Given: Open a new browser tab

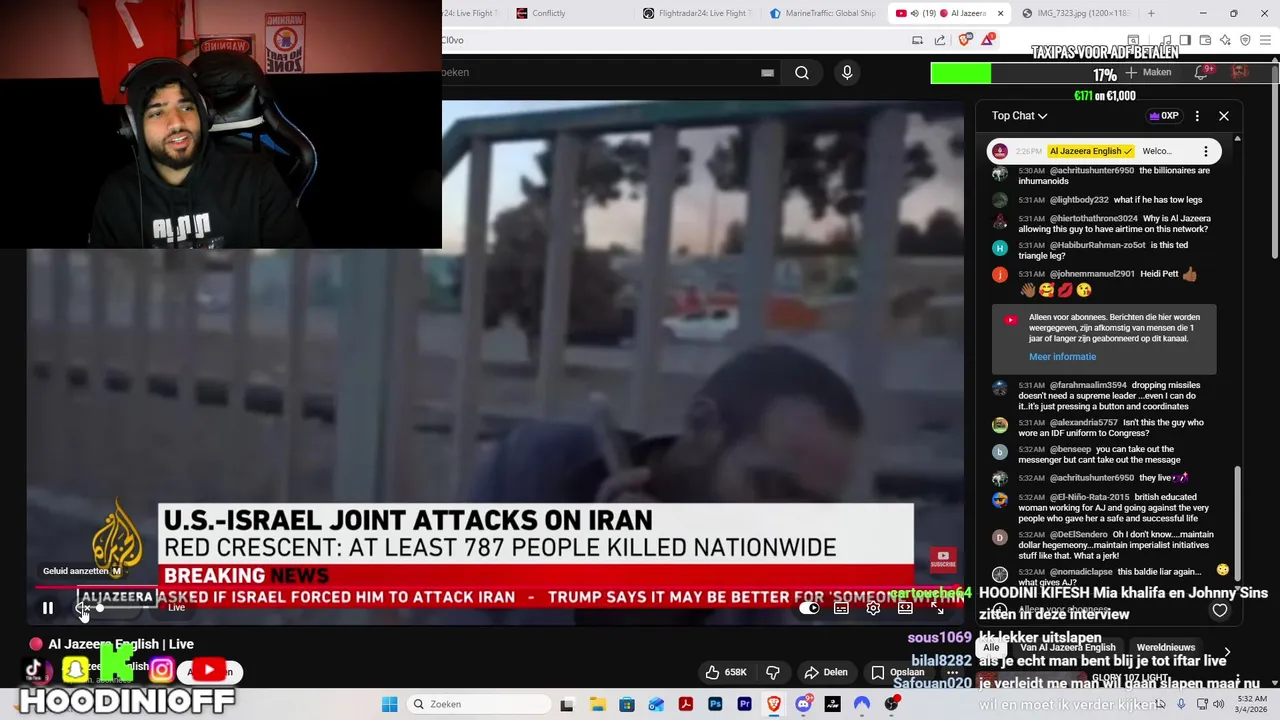Looking at the screenshot, I should pyautogui.click(x=1151, y=13).
